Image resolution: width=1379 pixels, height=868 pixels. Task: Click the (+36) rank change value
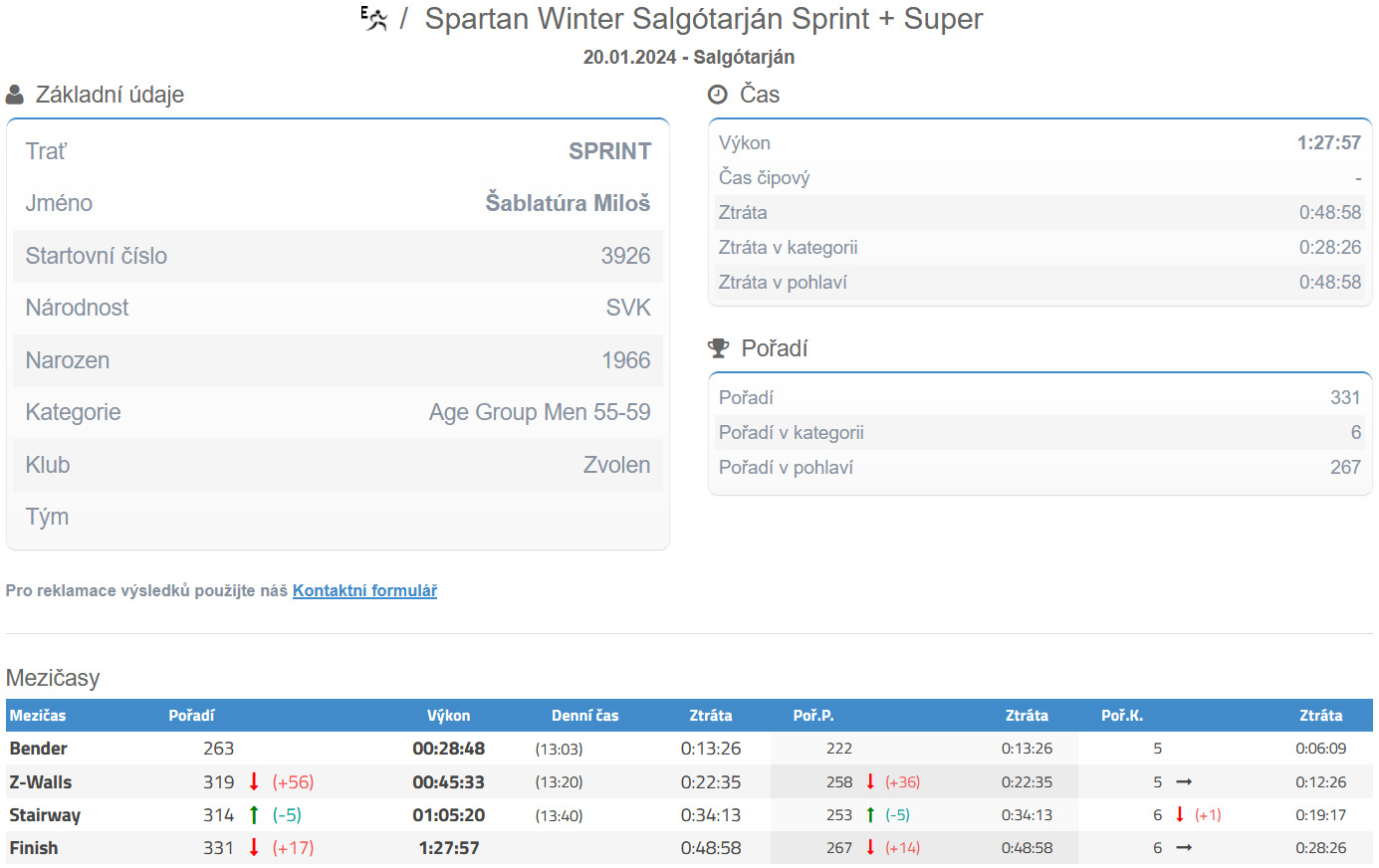[x=902, y=782]
